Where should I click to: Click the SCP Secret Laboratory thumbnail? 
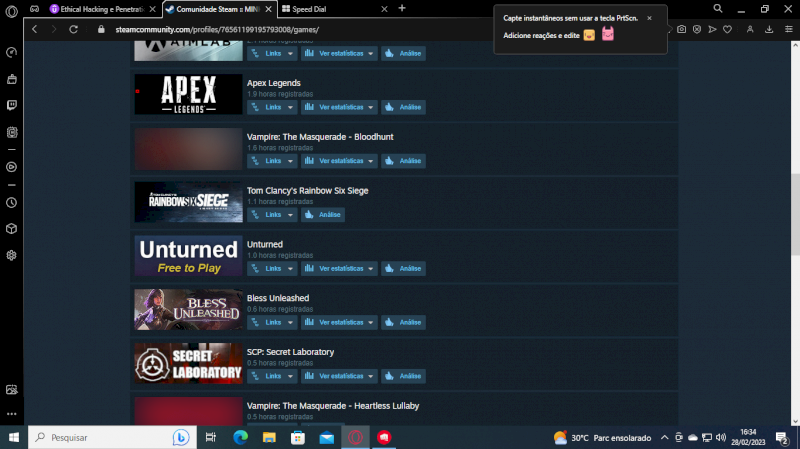coord(188,363)
